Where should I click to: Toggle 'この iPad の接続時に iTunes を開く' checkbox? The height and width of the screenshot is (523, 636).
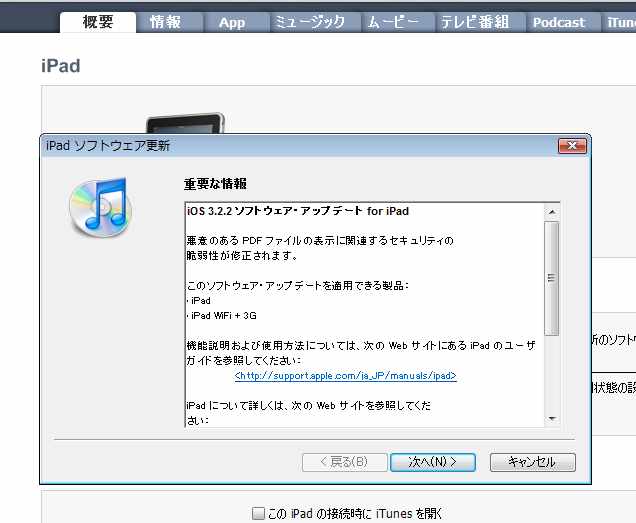click(258, 513)
